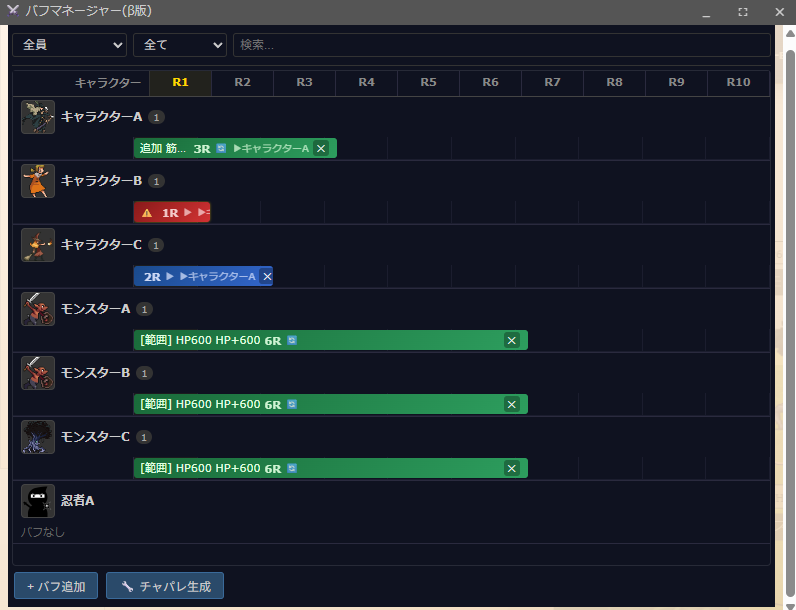Select the R8 round column

coord(614,83)
